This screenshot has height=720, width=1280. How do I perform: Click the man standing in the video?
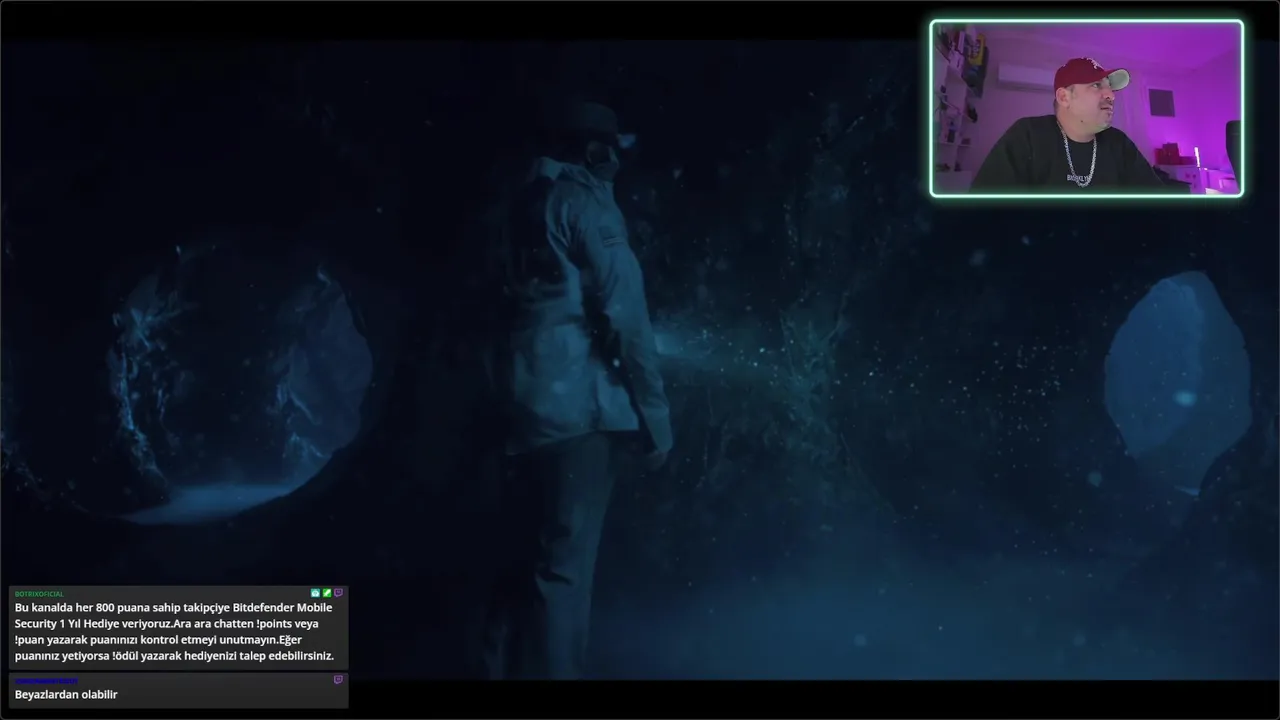pos(590,390)
